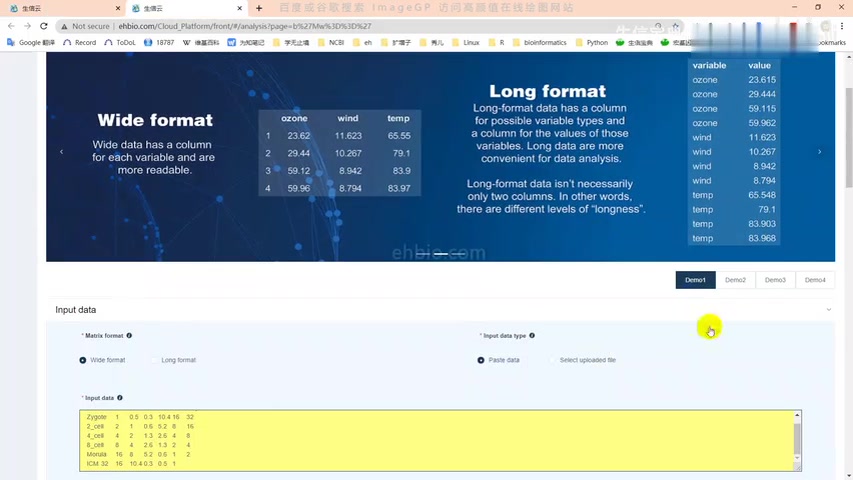Open a new browser tab with plus icon

pos(259,8)
